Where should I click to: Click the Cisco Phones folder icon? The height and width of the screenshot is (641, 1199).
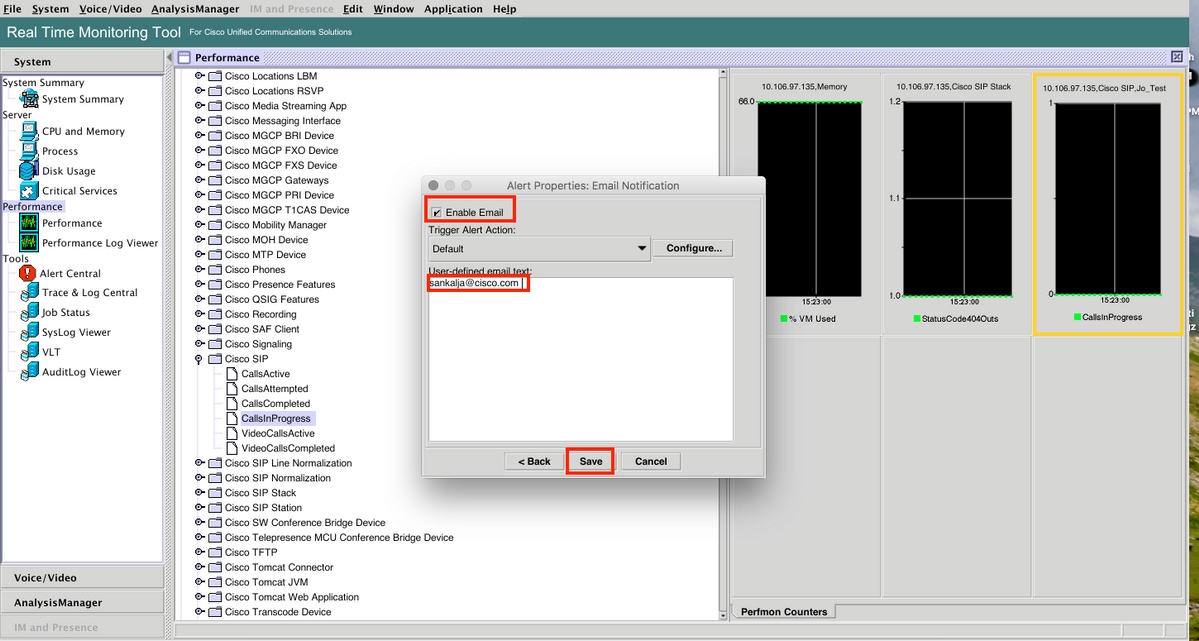pyautogui.click(x=215, y=269)
